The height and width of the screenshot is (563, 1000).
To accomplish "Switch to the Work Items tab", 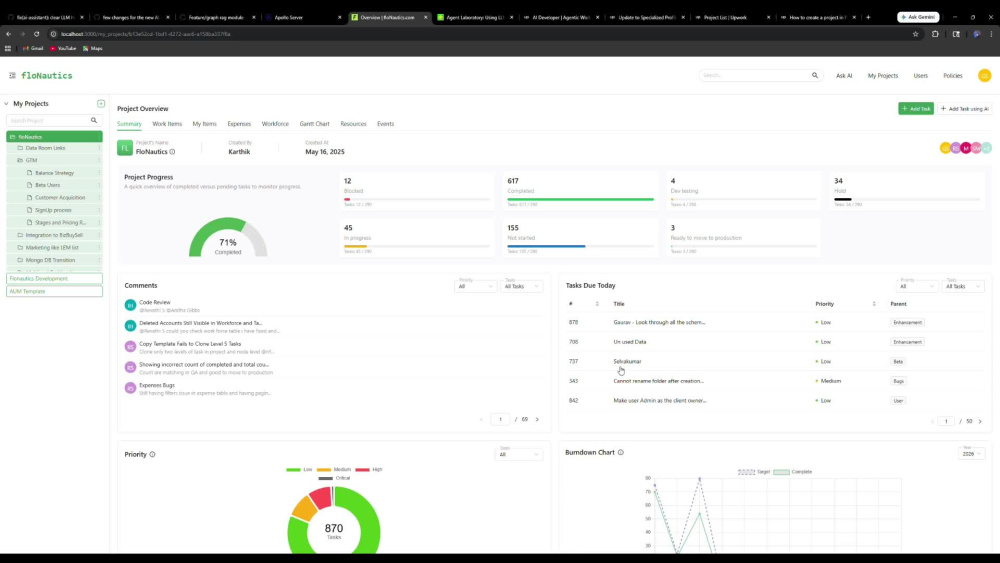I will [167, 124].
